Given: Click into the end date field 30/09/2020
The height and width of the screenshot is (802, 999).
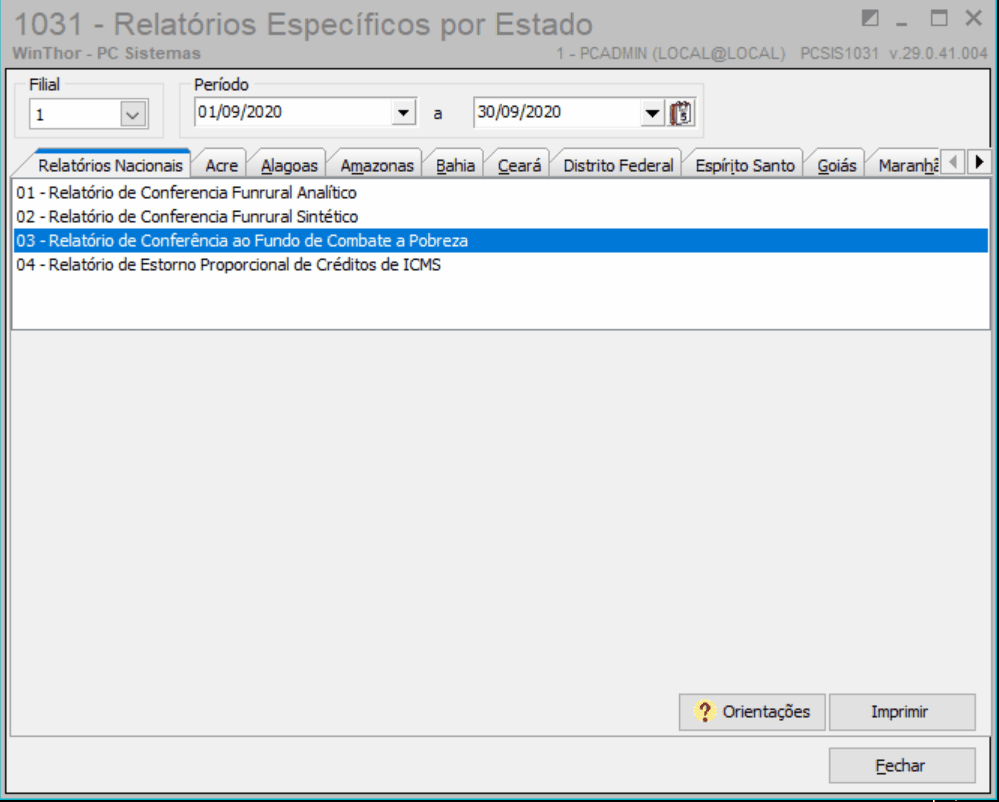Looking at the screenshot, I should point(557,113).
